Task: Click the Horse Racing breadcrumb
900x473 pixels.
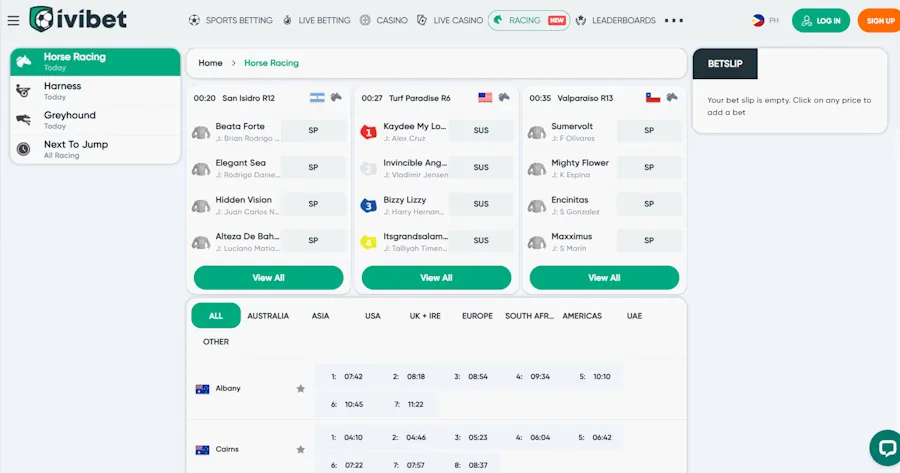Action: coord(271,63)
